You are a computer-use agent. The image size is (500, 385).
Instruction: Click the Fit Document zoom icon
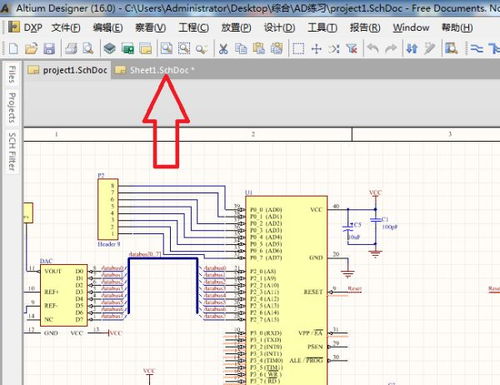(166, 49)
